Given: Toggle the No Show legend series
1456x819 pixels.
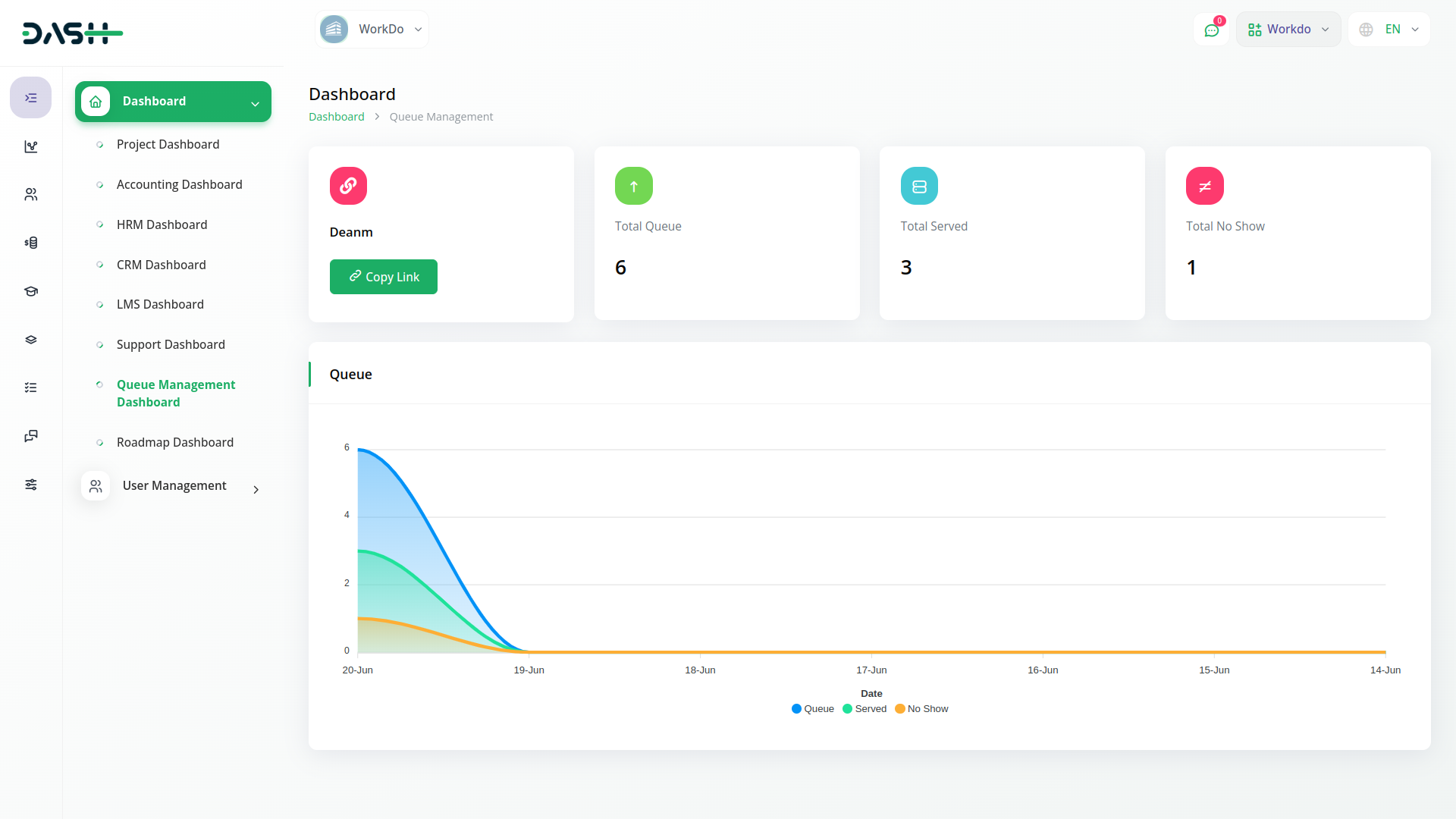Looking at the screenshot, I should (921, 709).
